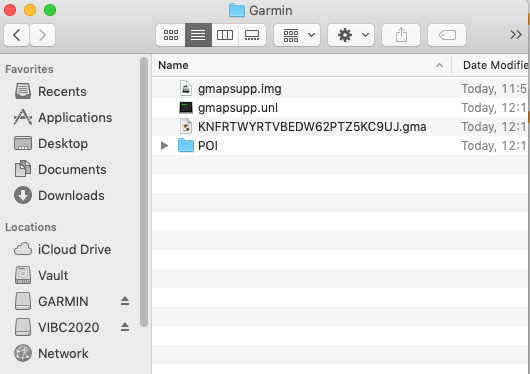Eject the GARMIN volume
Image resolution: width=530 pixels, height=374 pixels.
(x=125, y=301)
